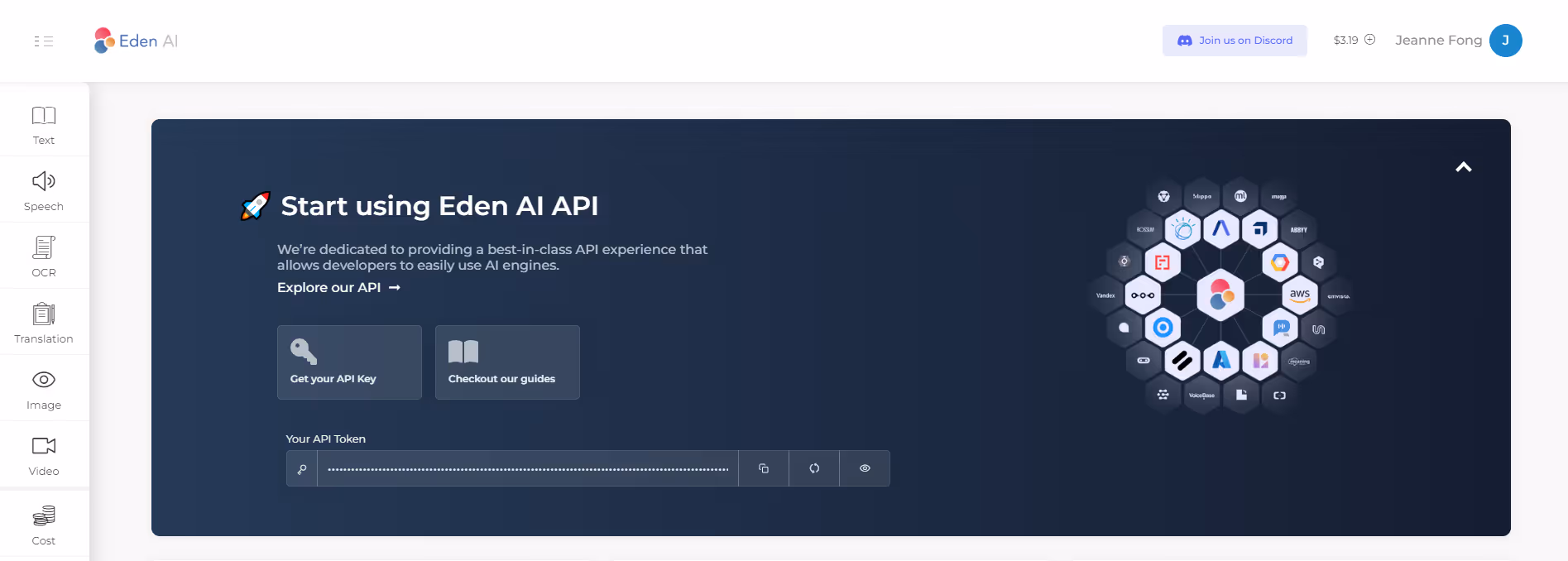Regenerate the API token
This screenshot has height=561, width=1568.
[x=814, y=468]
